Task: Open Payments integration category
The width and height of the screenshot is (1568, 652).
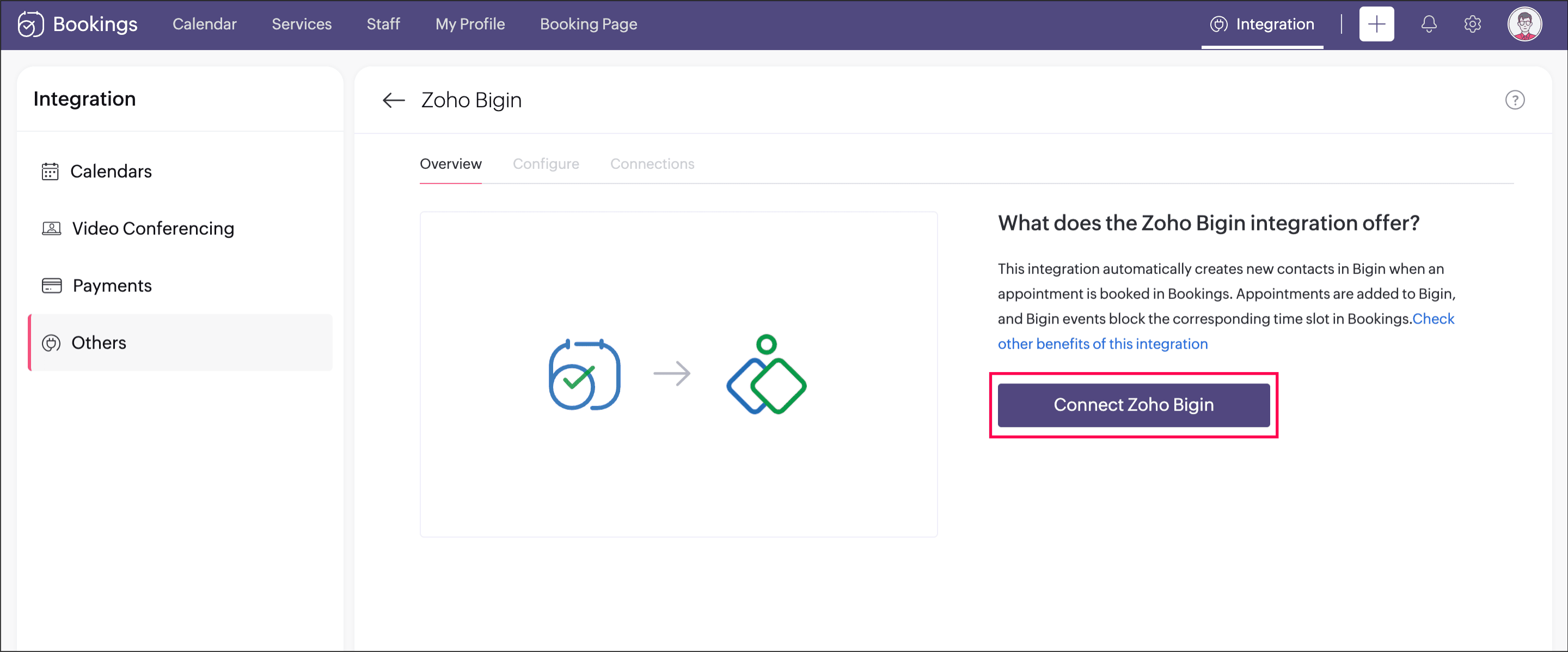Action: 112,285
